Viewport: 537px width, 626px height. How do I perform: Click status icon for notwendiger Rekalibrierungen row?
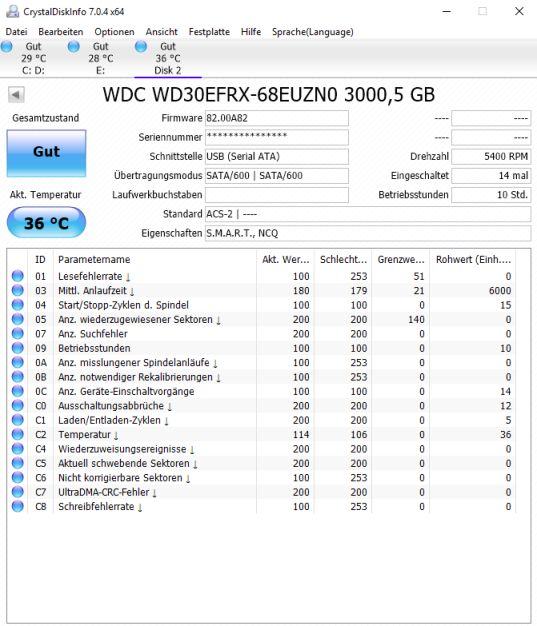point(18,376)
